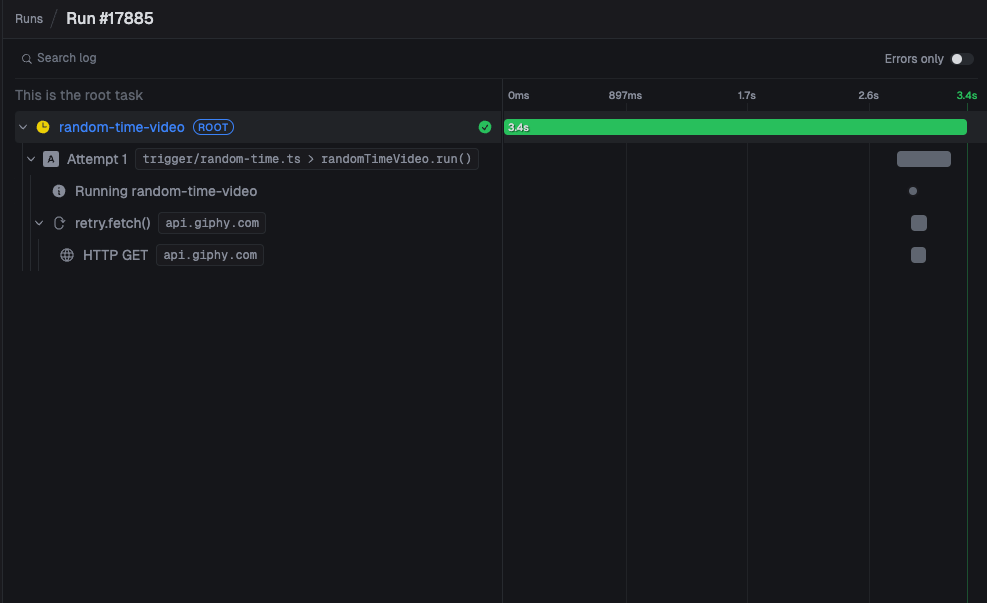987x603 pixels.
Task: Click the 897ms timeline label
Action: [x=625, y=96]
